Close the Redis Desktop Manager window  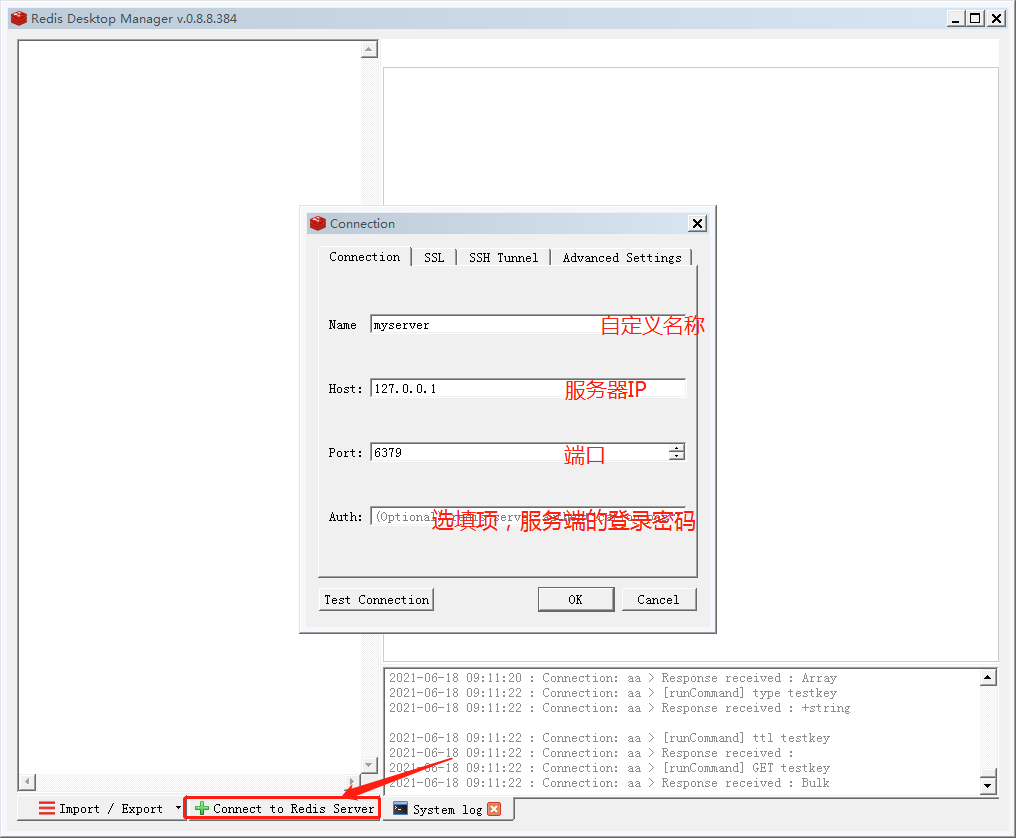[997, 18]
